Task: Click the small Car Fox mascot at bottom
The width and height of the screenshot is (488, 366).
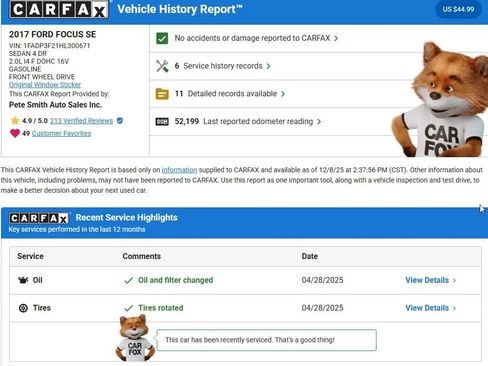Action: pos(135,339)
